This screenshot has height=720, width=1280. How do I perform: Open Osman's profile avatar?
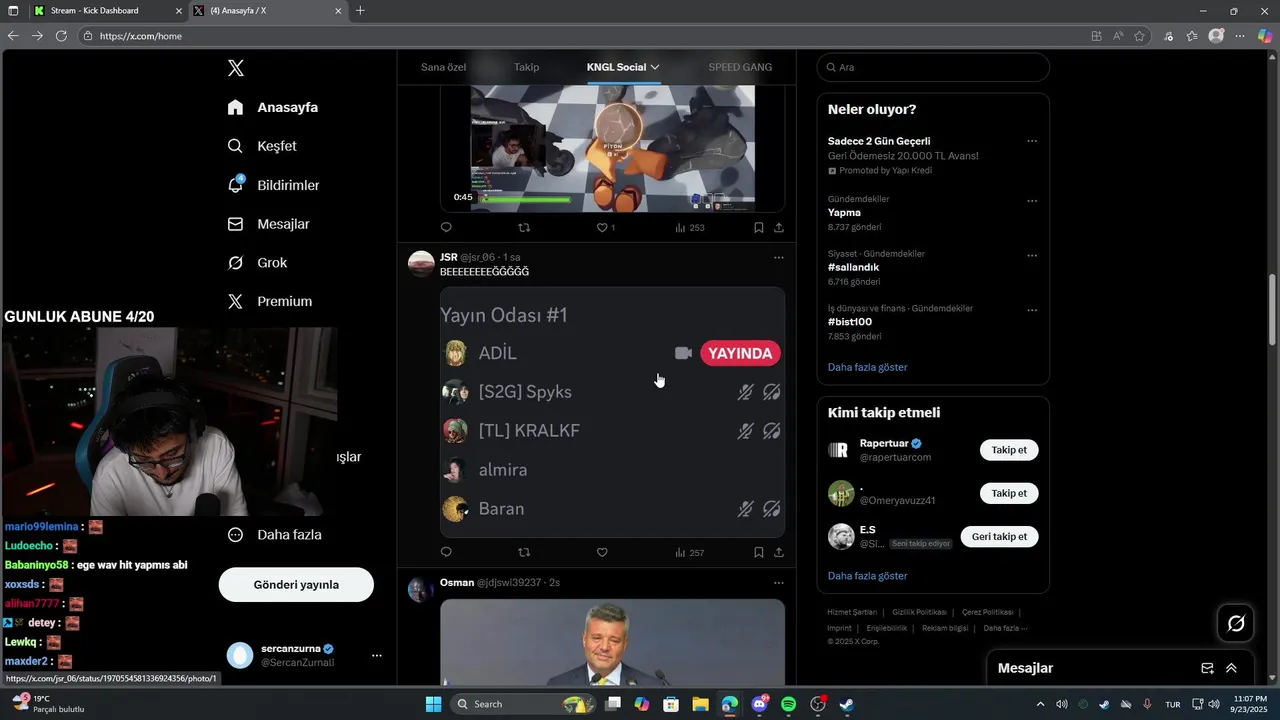[421, 589]
